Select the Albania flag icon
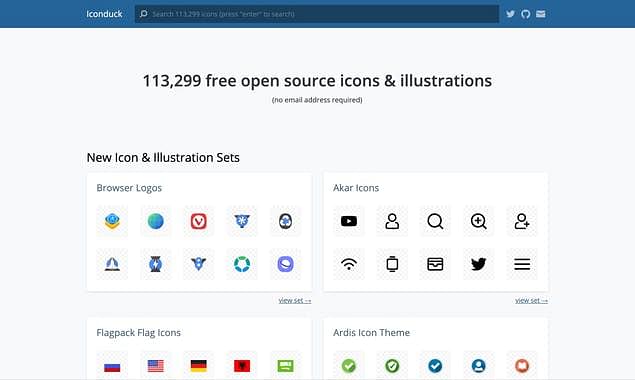The height and width of the screenshot is (380, 635). (242, 366)
